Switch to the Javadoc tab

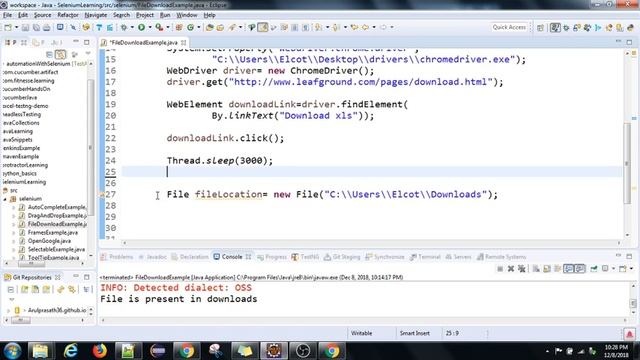[153, 257]
